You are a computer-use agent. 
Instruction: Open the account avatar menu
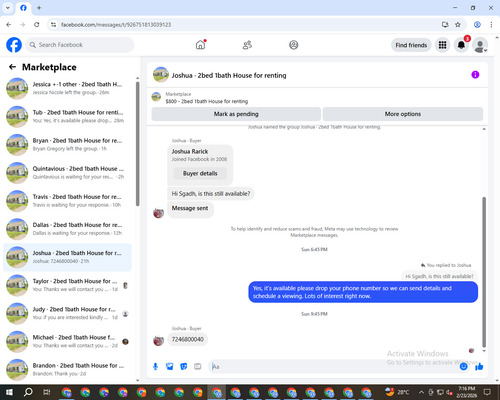point(480,45)
